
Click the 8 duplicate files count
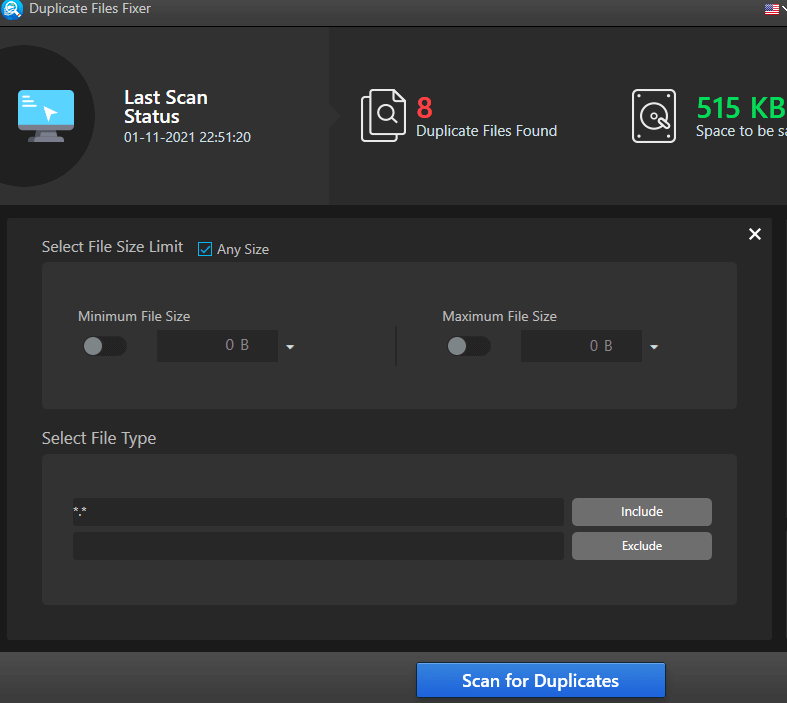click(425, 107)
